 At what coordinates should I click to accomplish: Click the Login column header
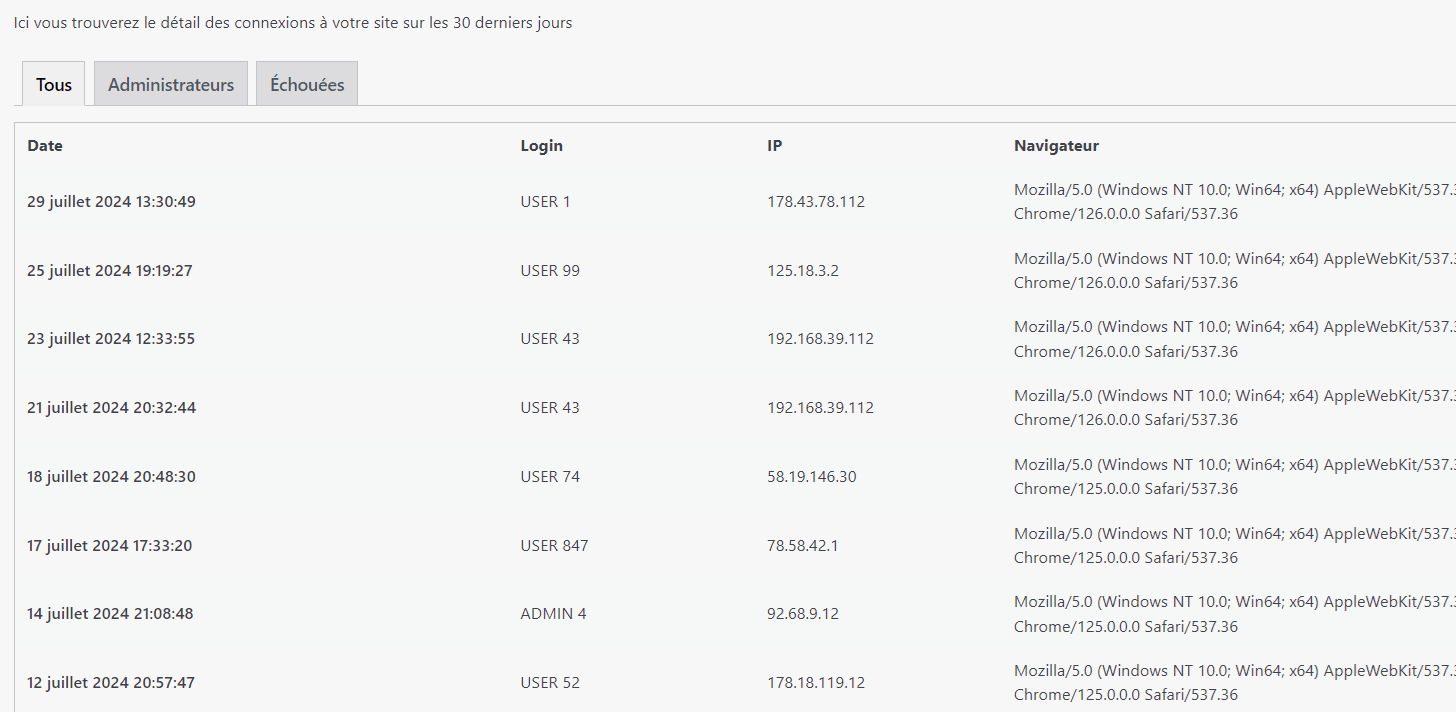coord(542,146)
